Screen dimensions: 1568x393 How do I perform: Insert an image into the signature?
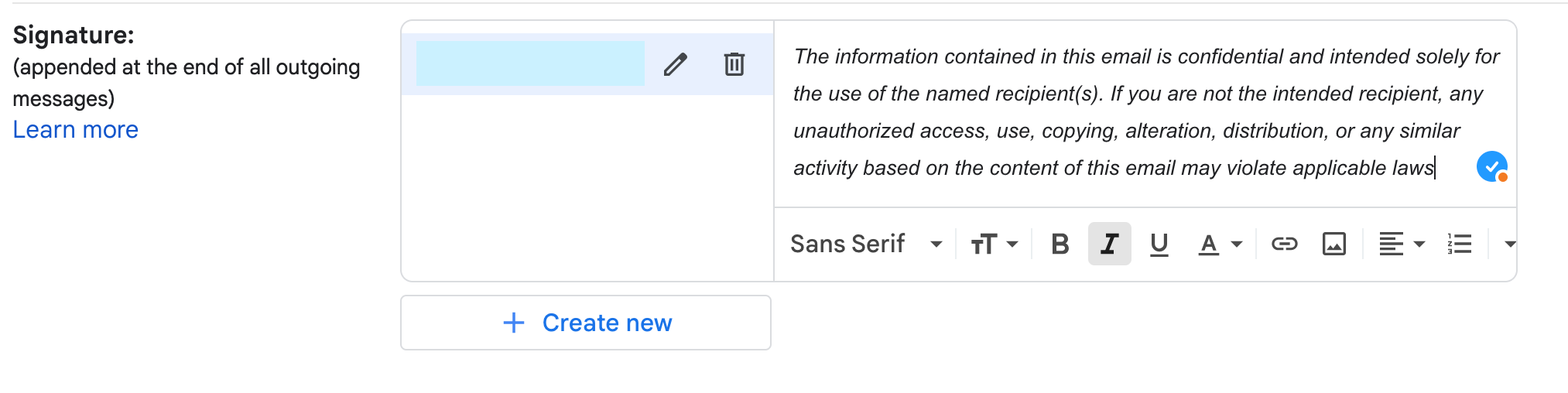coord(1333,244)
